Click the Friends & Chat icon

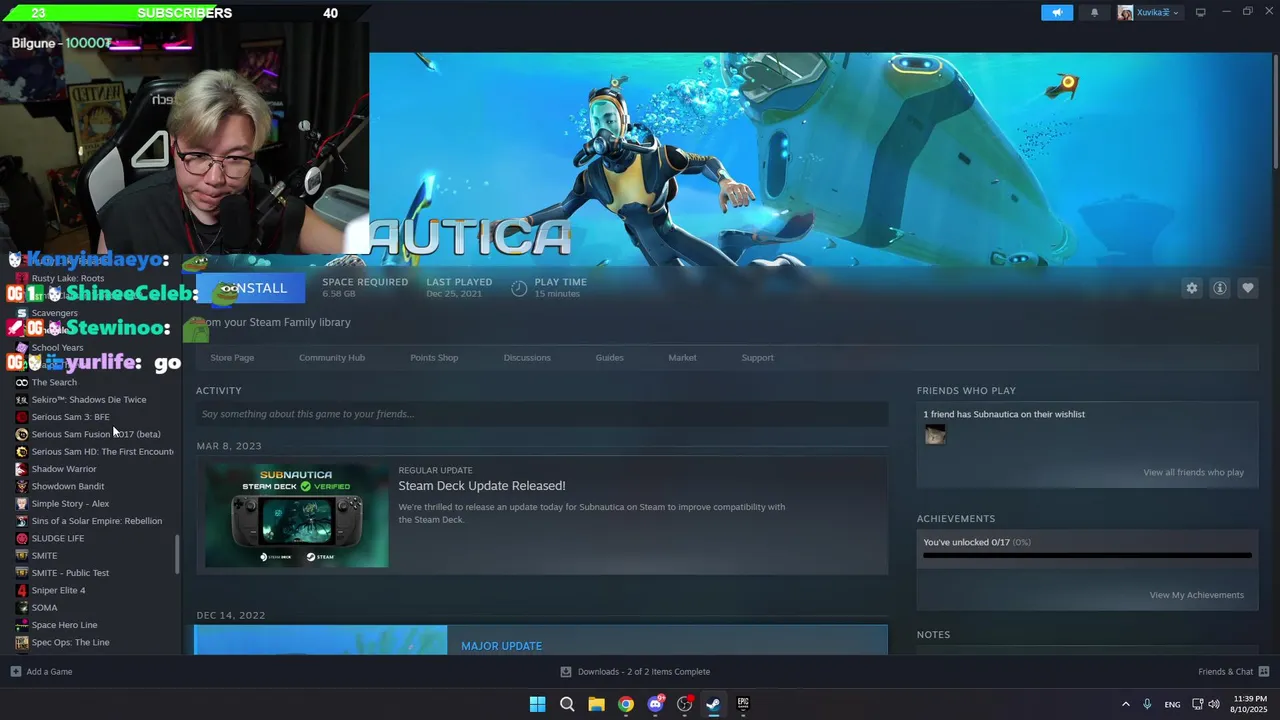point(1264,671)
